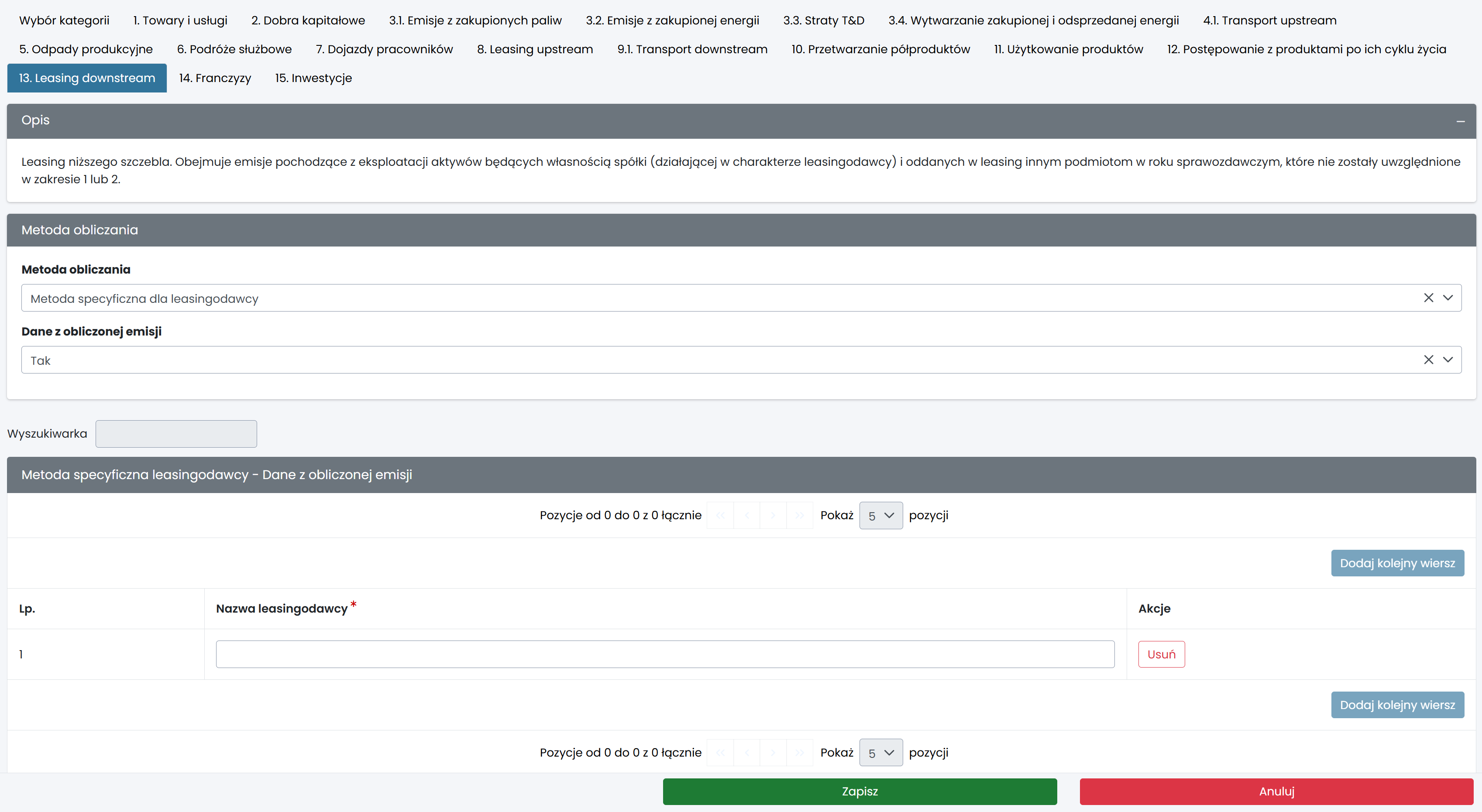Switch to 14. Franczyzy tab
This screenshot has height=812, width=1482.
tap(215, 78)
